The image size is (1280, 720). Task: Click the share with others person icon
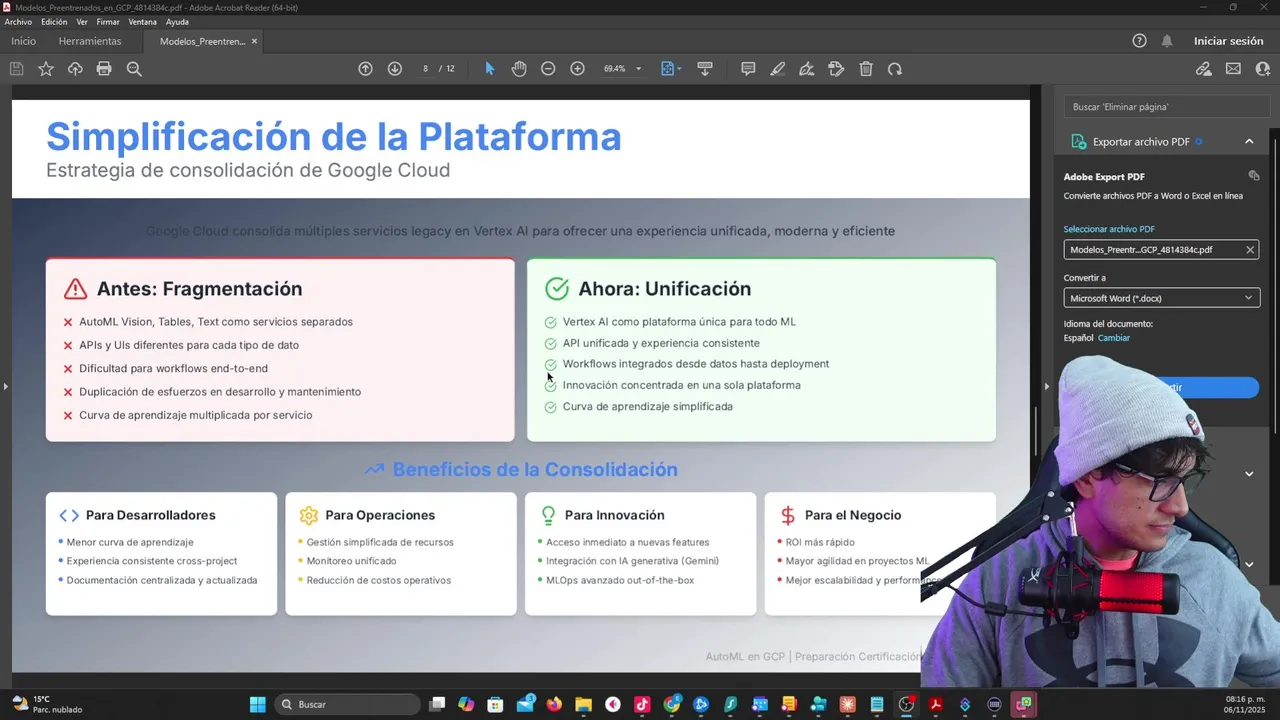pyautogui.click(x=1263, y=69)
